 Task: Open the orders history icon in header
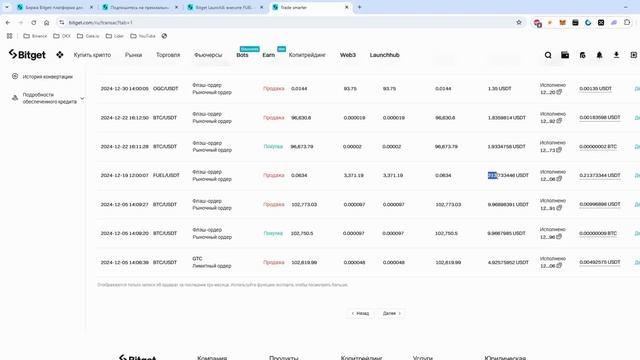[582, 55]
